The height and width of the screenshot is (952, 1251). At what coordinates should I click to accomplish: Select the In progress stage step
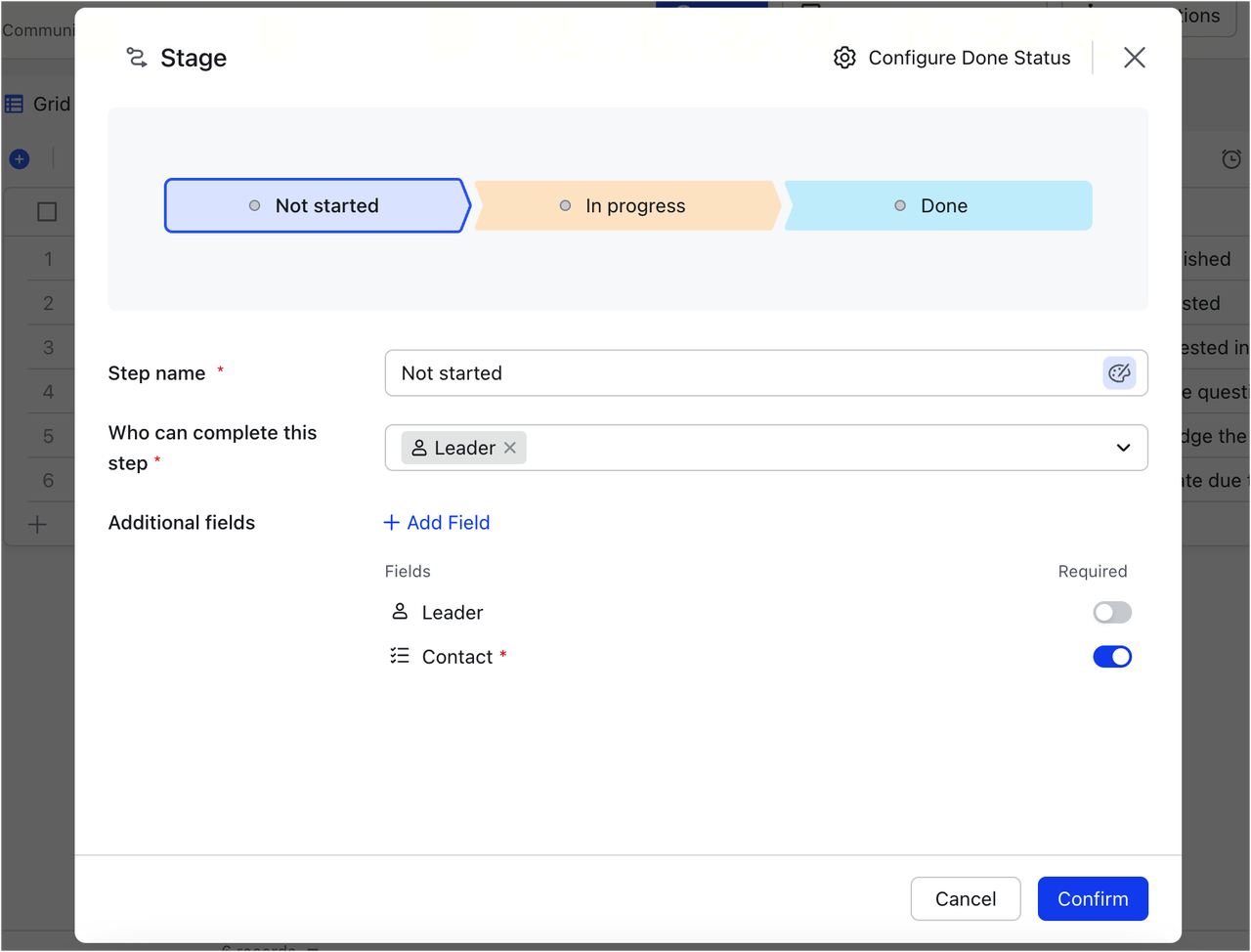pos(626,206)
